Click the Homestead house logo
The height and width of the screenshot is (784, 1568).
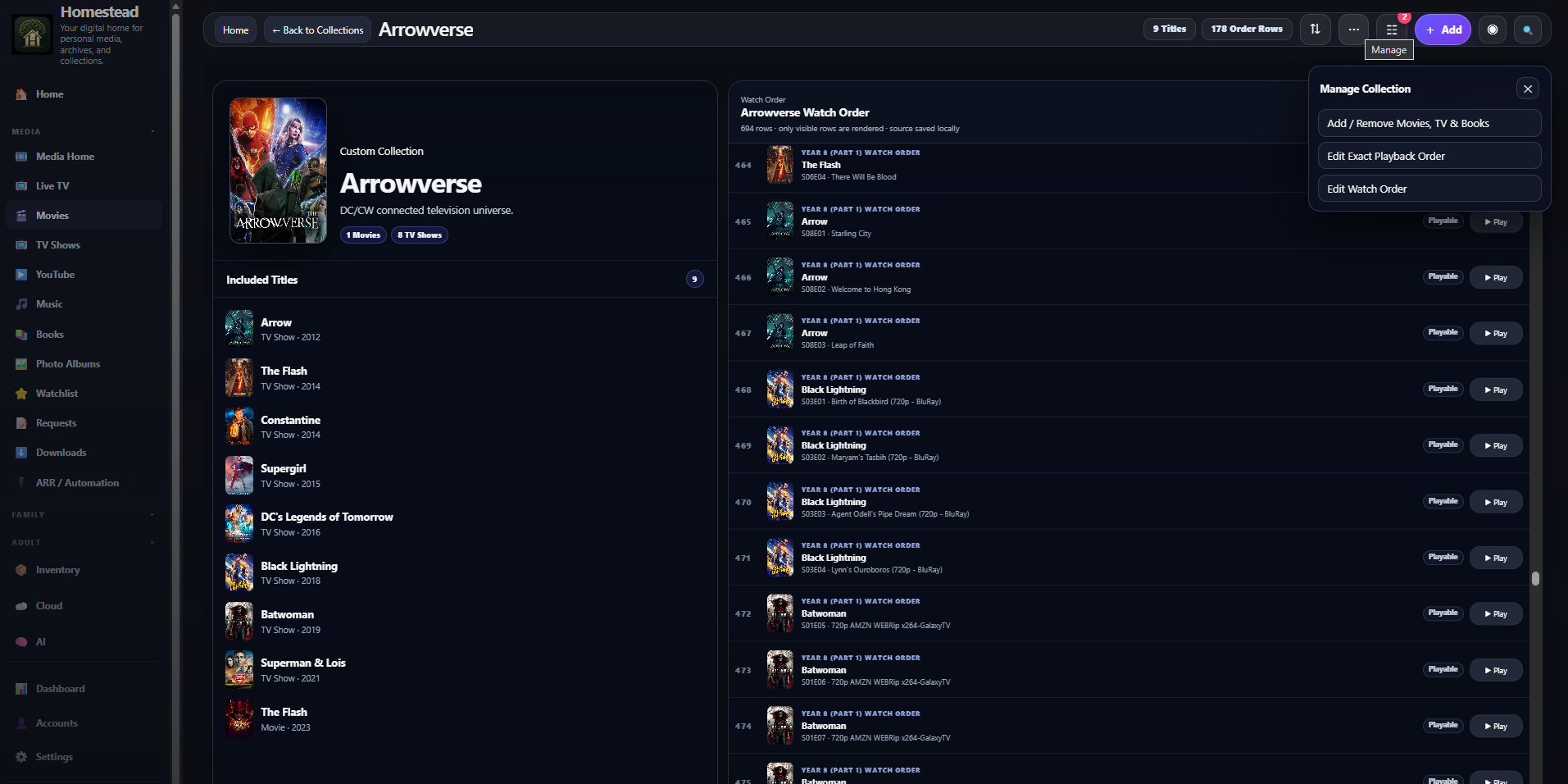tap(32, 35)
